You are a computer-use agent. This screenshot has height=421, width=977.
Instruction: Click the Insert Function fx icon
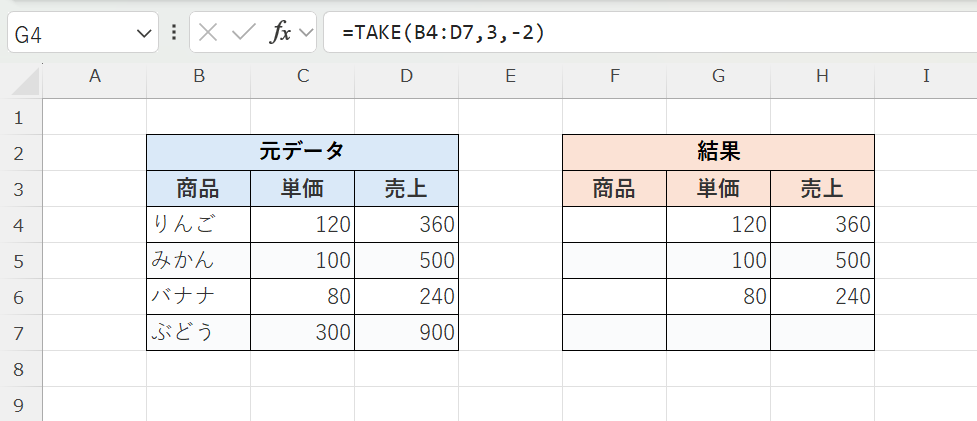point(280,32)
